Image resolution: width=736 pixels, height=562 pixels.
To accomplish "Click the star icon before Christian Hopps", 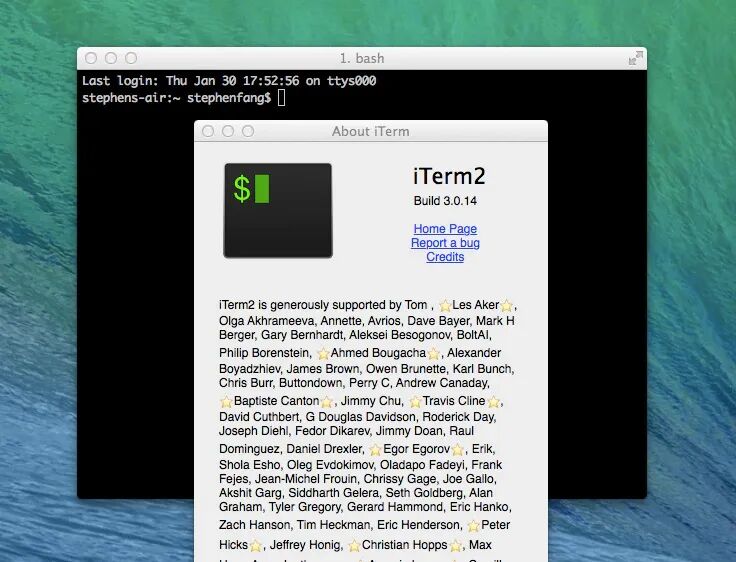I will pos(354,546).
